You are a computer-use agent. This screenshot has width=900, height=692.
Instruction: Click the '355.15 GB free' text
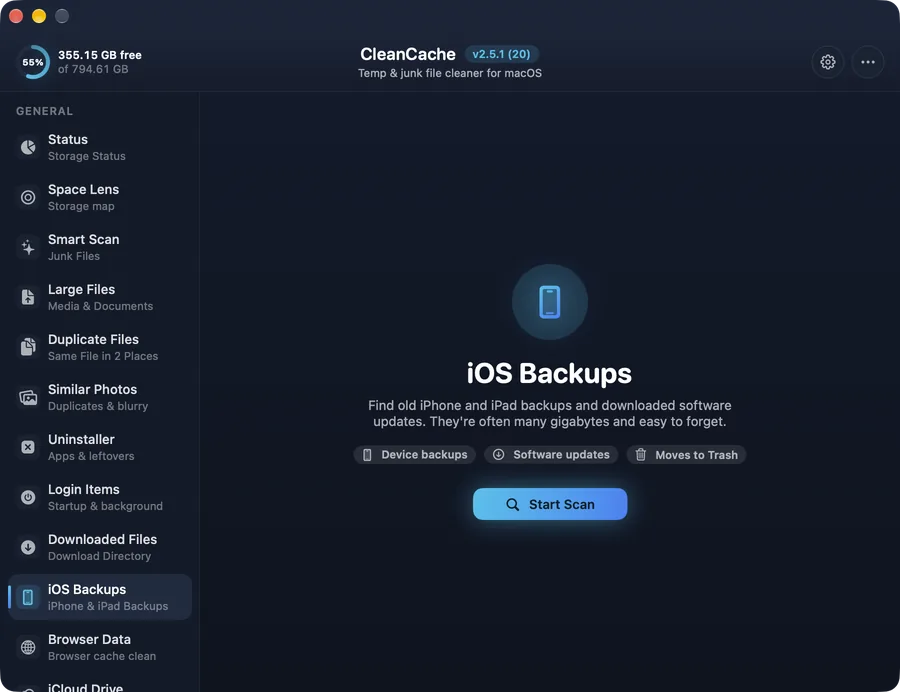click(x=100, y=55)
